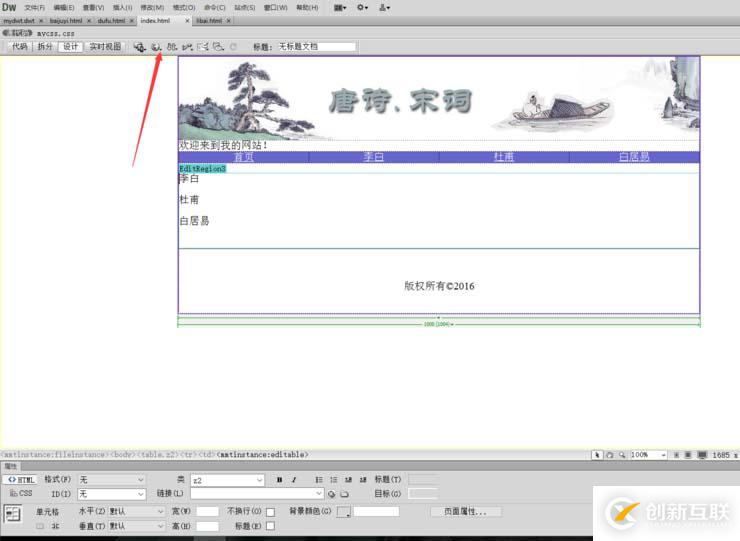Click the 李白 link in navigation bar

[x=374, y=157]
